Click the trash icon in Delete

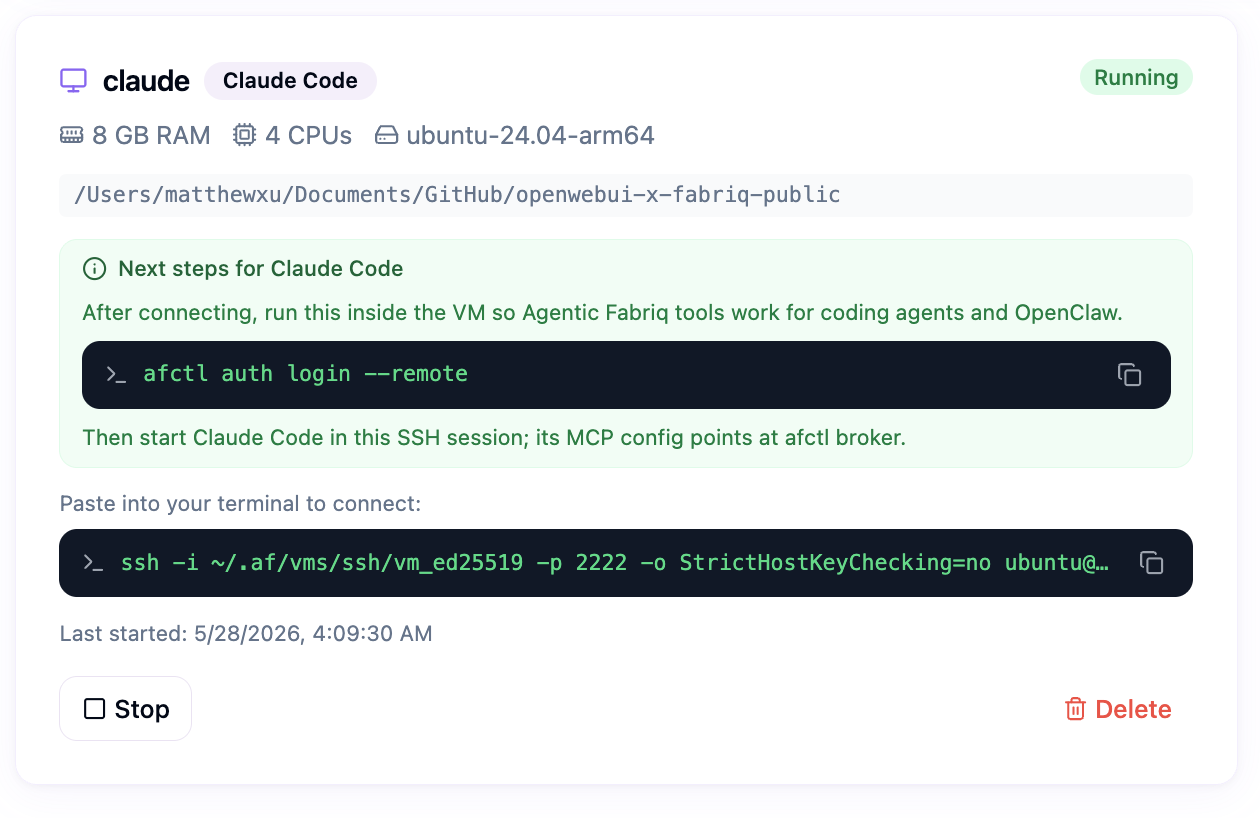point(1075,709)
